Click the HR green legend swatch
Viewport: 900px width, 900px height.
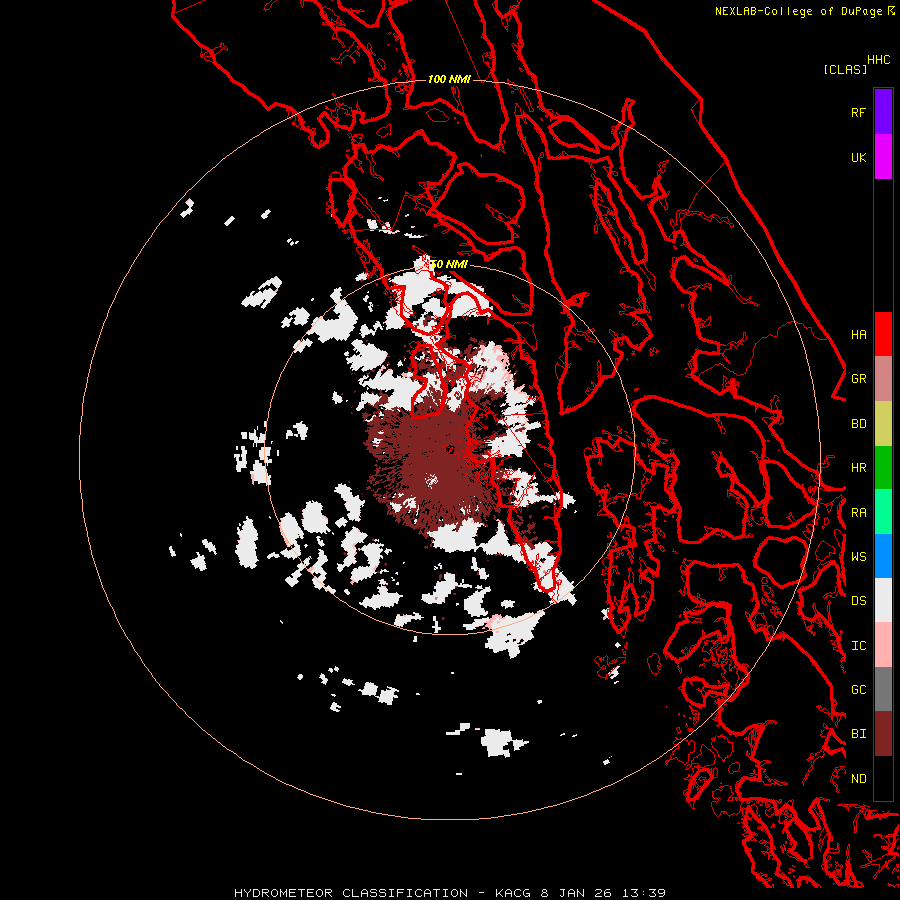pos(883,467)
